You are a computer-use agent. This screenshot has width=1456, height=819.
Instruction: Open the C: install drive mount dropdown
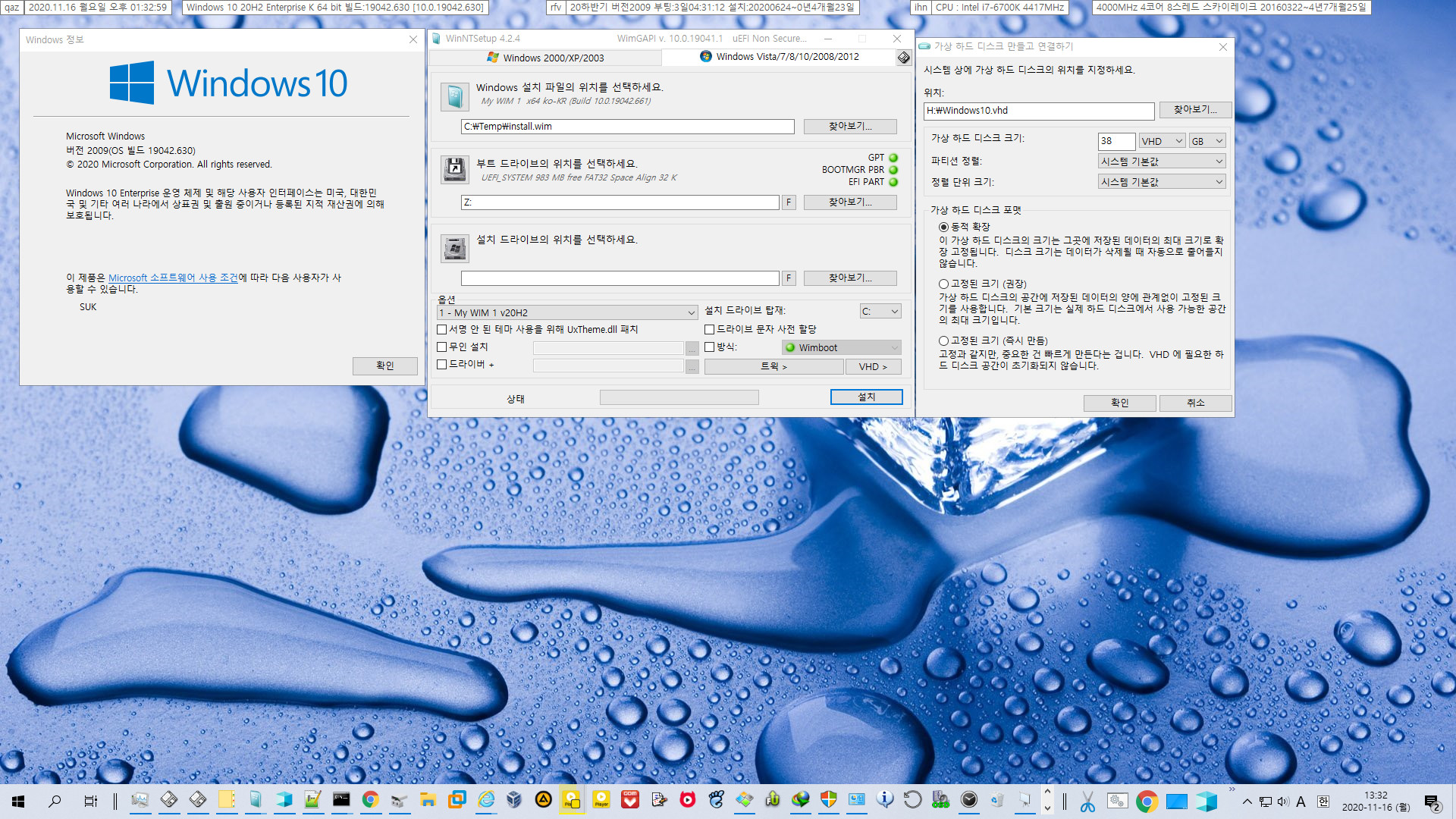[x=880, y=312]
